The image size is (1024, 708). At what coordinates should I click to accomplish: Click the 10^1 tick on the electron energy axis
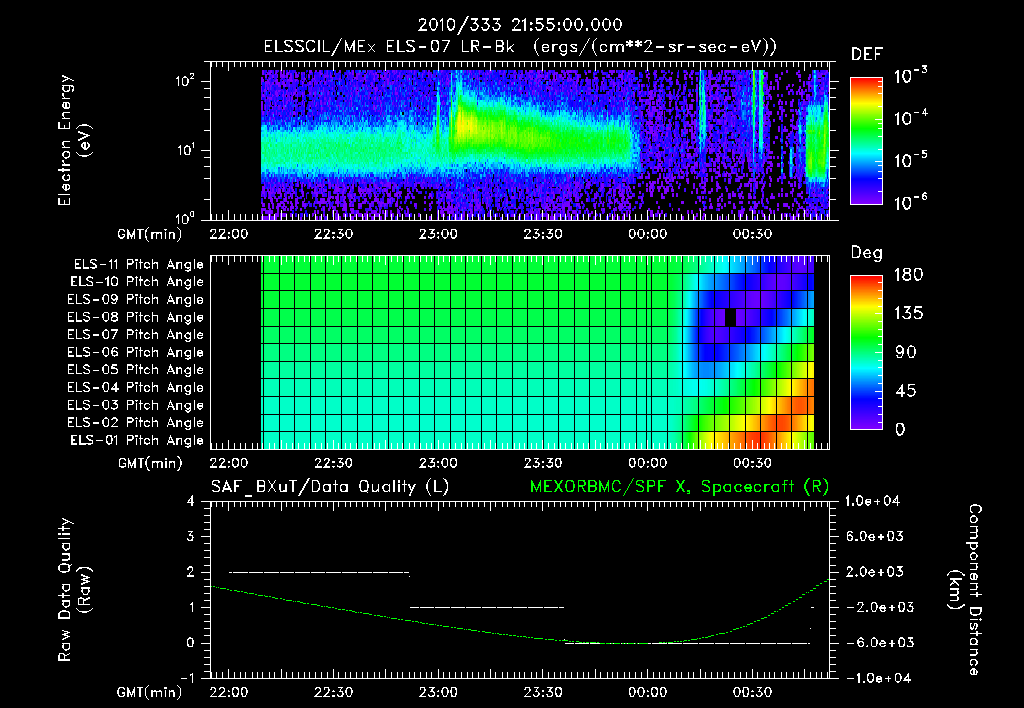(x=185, y=150)
